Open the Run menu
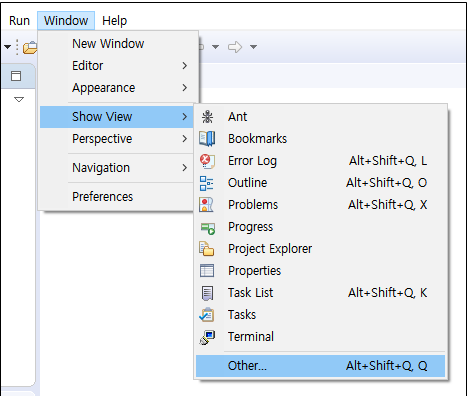Screen dimensions: 472x396 click(19, 21)
